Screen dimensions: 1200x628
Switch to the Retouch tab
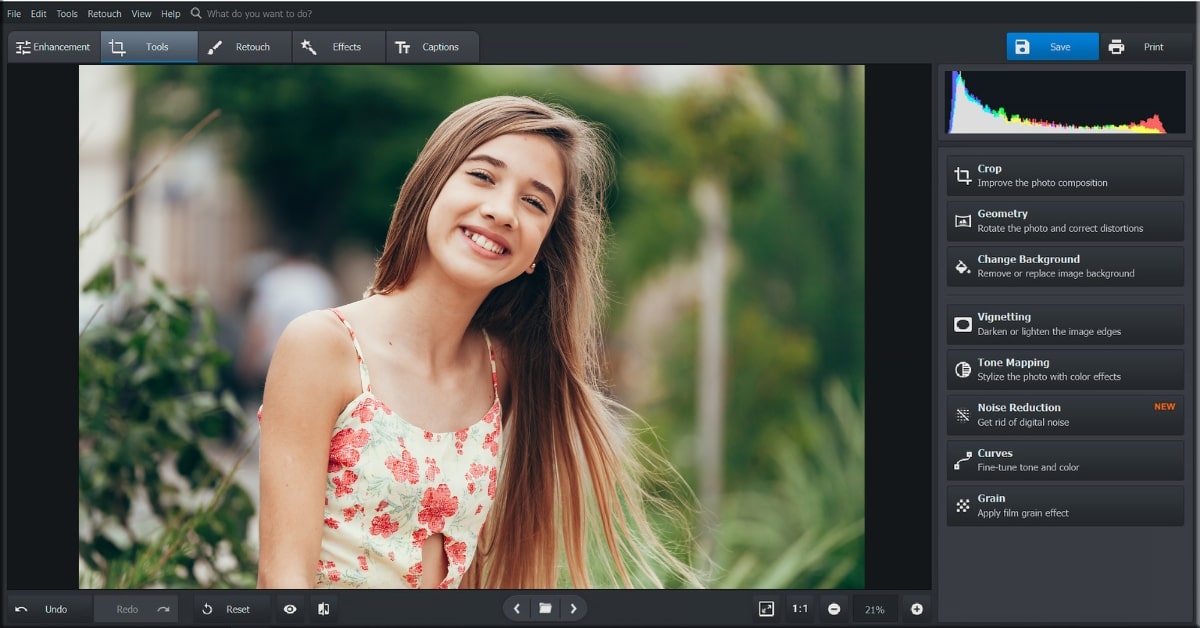coord(244,47)
